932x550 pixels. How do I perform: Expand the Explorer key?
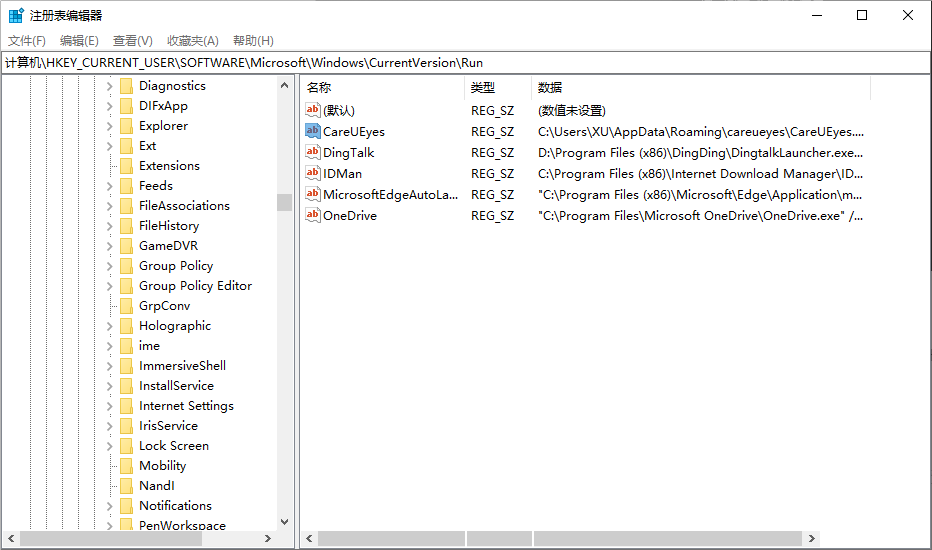coord(109,126)
